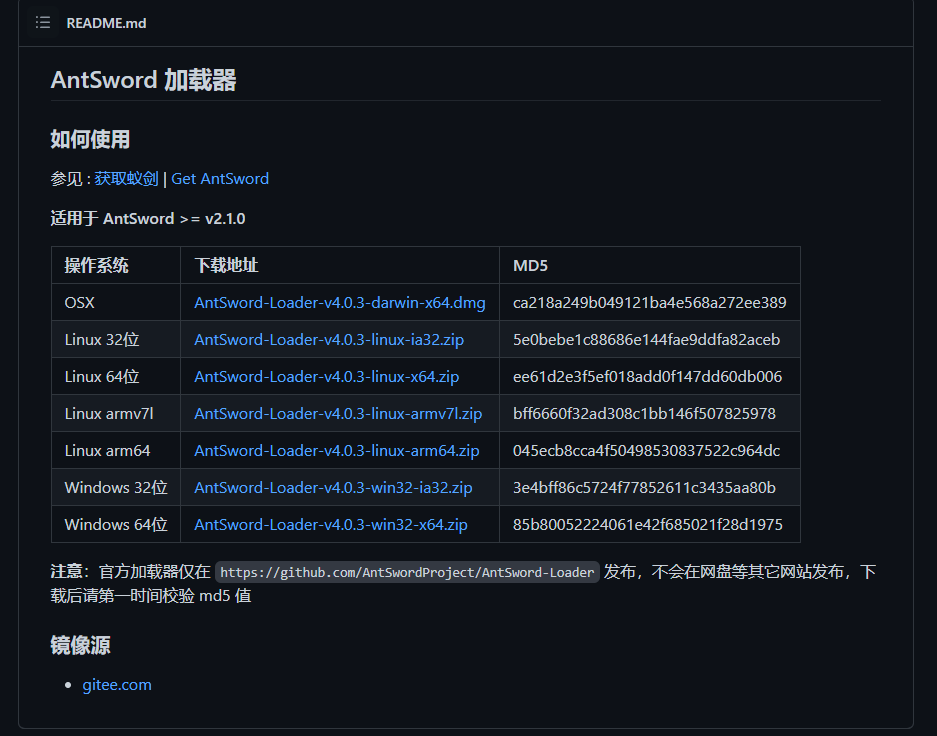Download the linux-armv7l.zip loader
Viewport: 937px width, 736px height.
click(338, 414)
